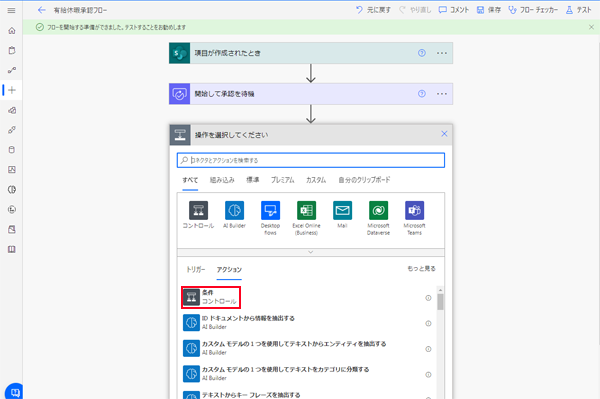Show info for エンティティを抽出する action
The image size is (600, 399).
[x=428, y=349]
